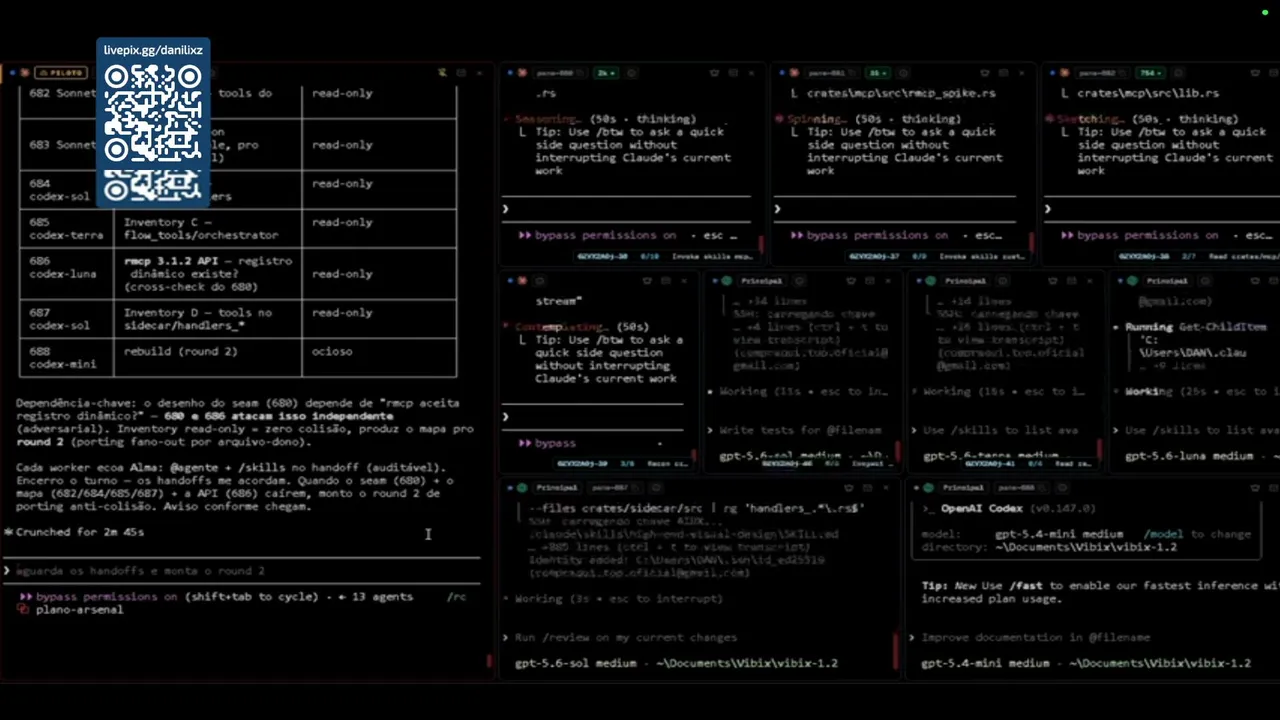Viewport: 1280px width, 720px height.
Task: Select the pane-080 label tab
Action: (558, 73)
